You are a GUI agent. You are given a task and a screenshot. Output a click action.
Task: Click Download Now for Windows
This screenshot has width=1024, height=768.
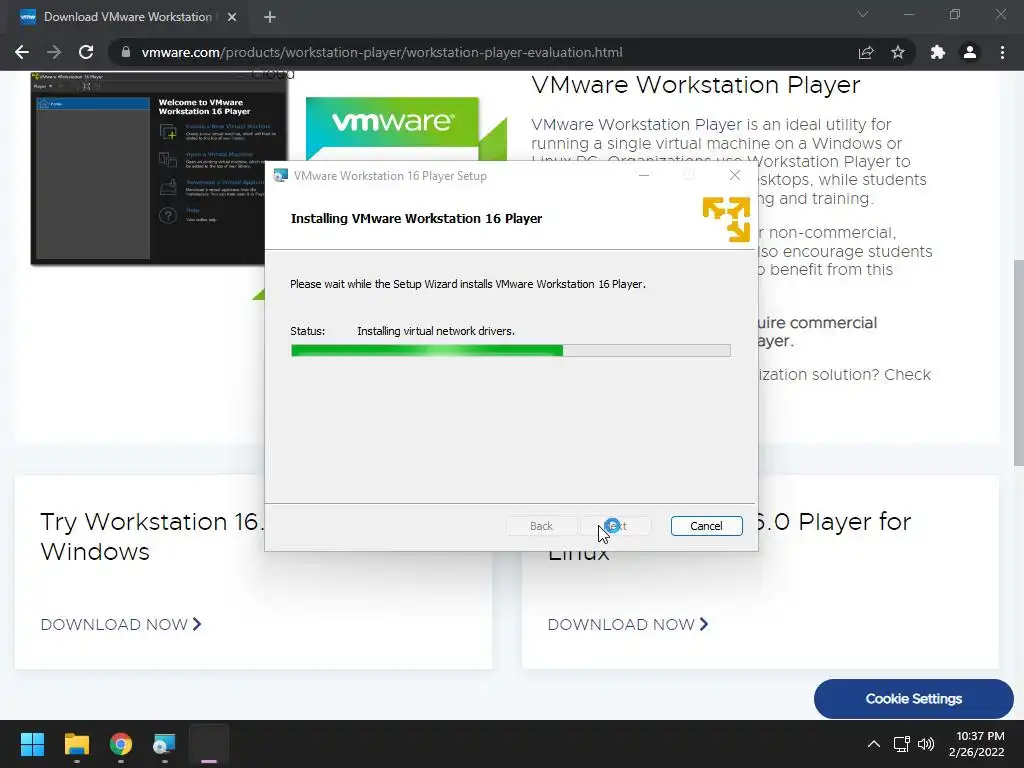tap(121, 624)
